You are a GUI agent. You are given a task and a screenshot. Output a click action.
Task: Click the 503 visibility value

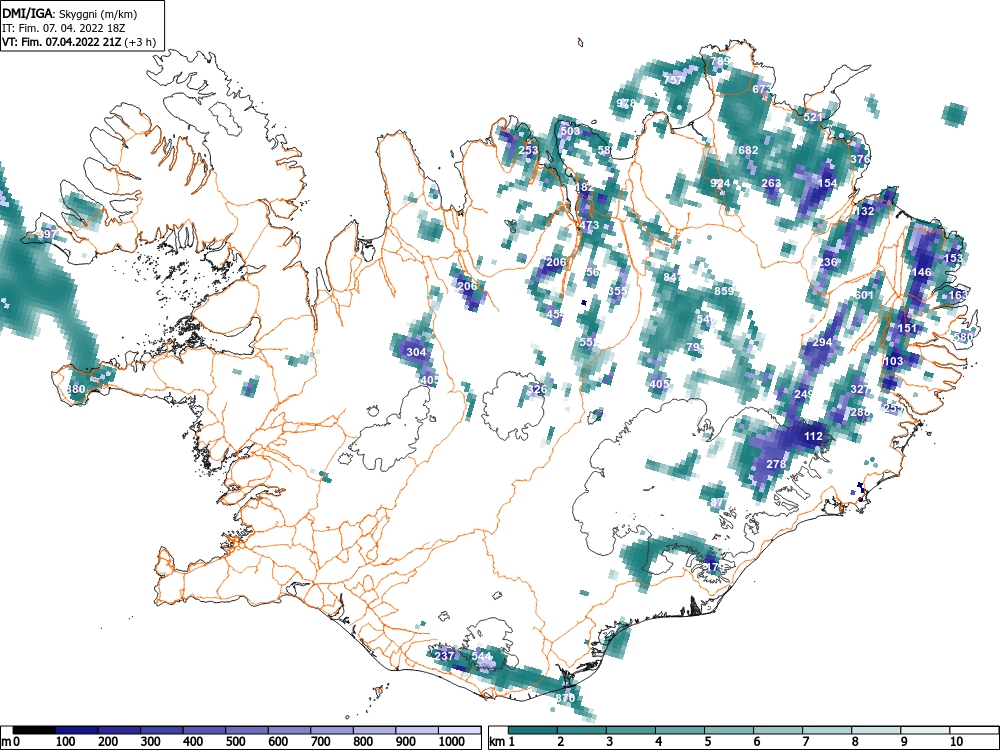pyautogui.click(x=570, y=131)
